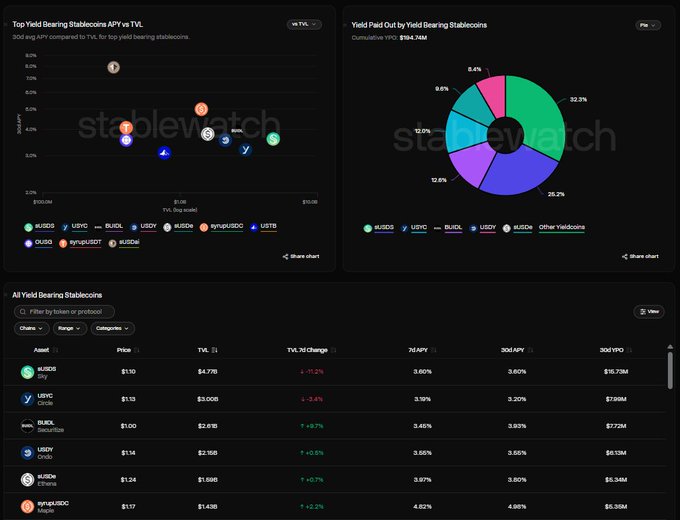Toggle sUSDai series in scatter chart legend
This screenshot has width=680, height=520.
[x=124, y=243]
